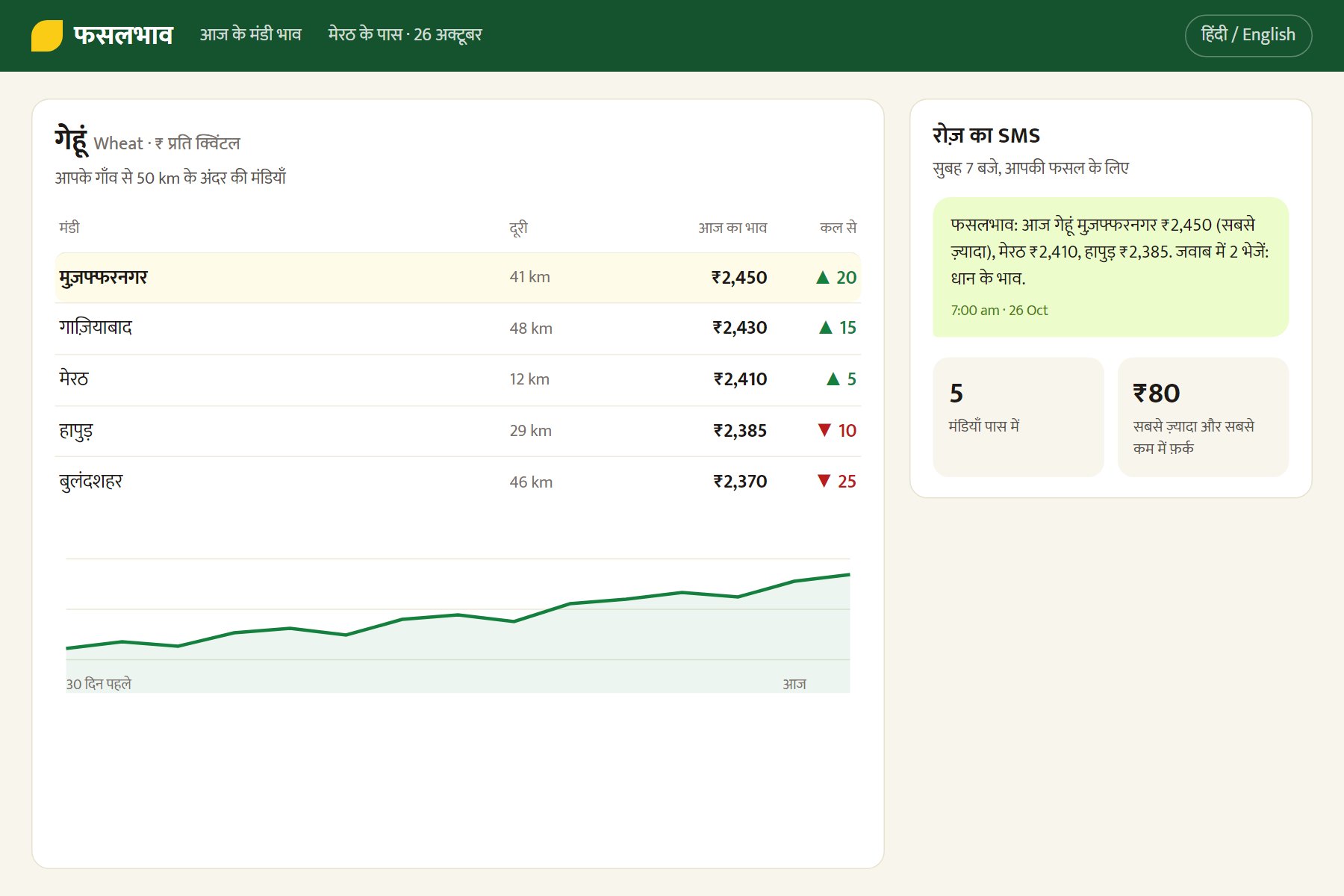1344x896 pixels.
Task: Click the ₹2,450 price cell
Action: coord(739,278)
